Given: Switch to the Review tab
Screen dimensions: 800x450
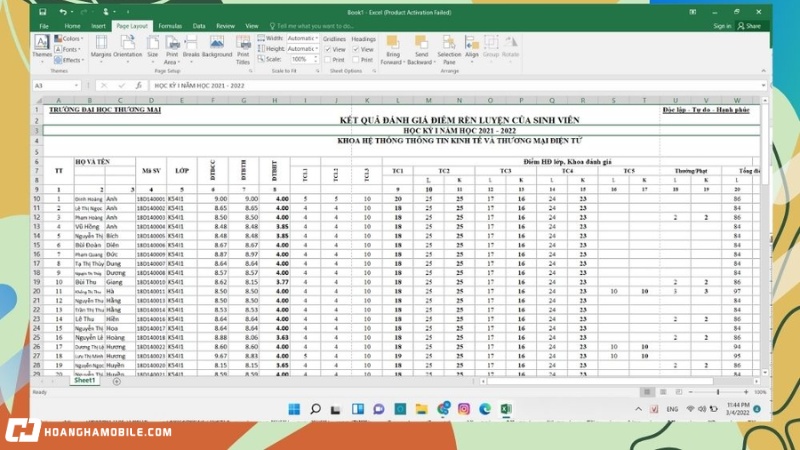Looking at the screenshot, I should (x=225, y=26).
